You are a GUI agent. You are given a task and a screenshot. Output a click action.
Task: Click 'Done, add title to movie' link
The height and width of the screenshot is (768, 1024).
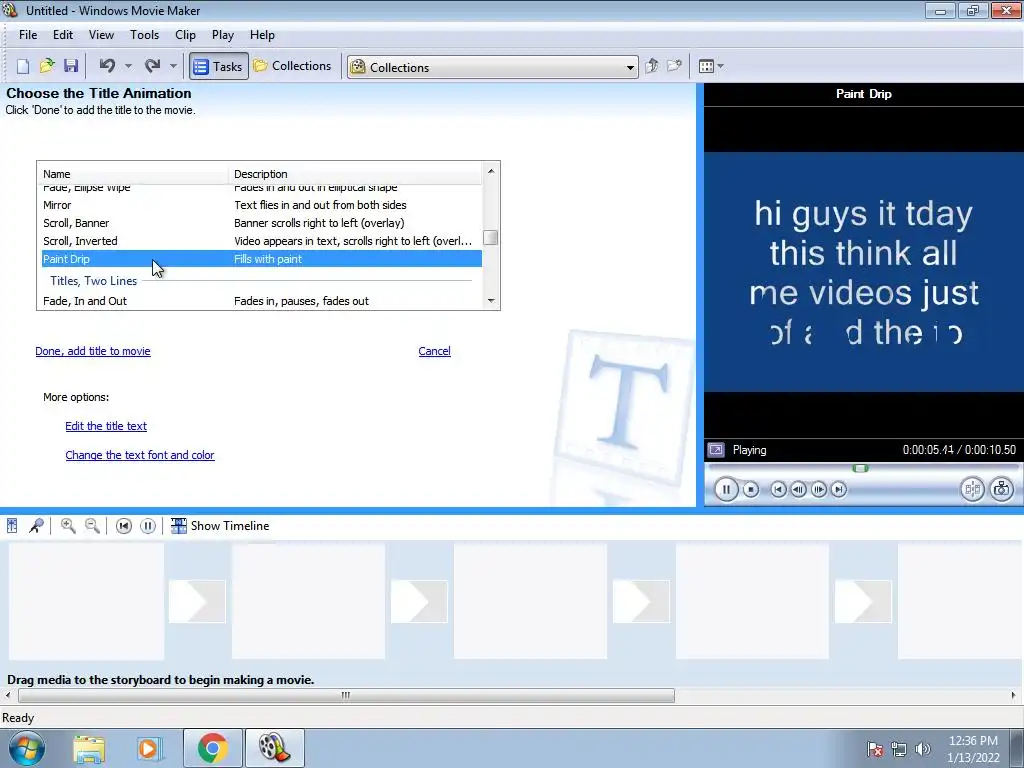tap(93, 351)
